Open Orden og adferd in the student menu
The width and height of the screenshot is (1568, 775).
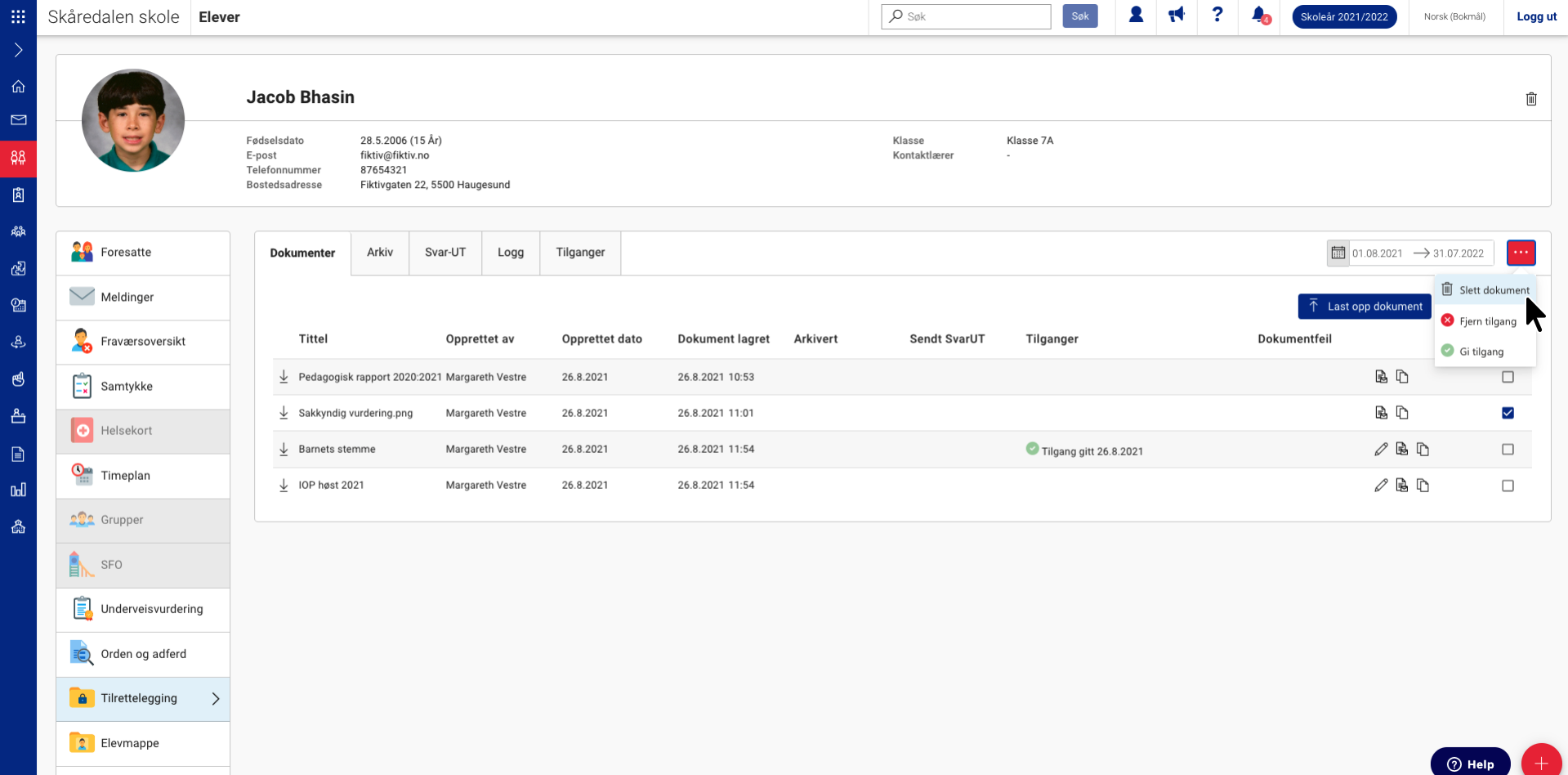coord(143,654)
